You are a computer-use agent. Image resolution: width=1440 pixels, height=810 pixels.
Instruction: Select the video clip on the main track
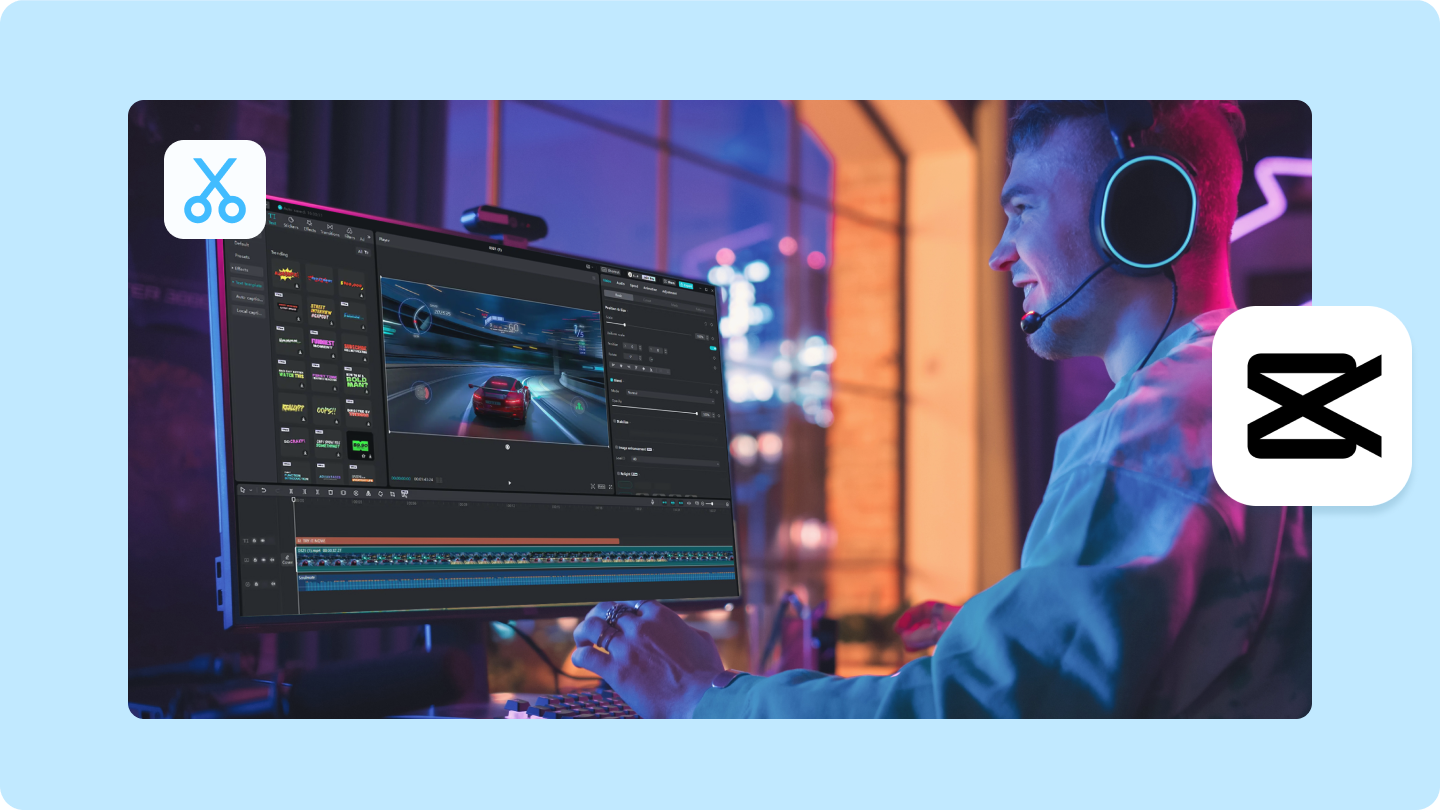[x=515, y=557]
